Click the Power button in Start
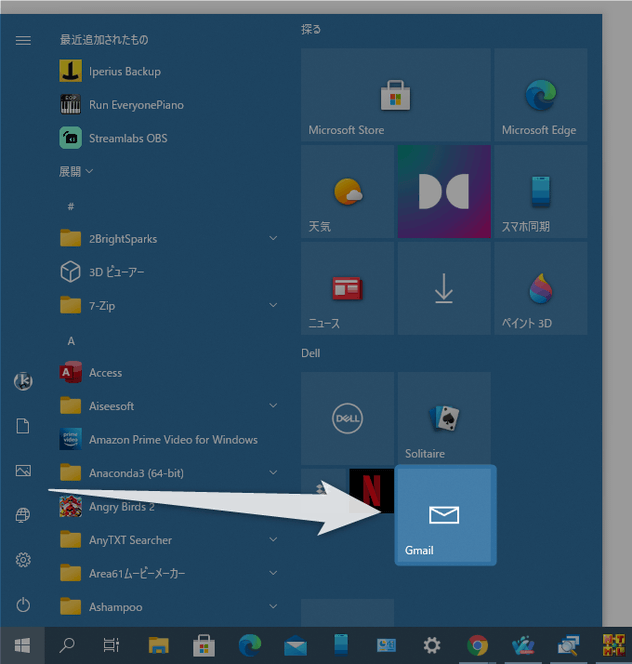Viewport: 632px width, 664px height. coord(23,605)
